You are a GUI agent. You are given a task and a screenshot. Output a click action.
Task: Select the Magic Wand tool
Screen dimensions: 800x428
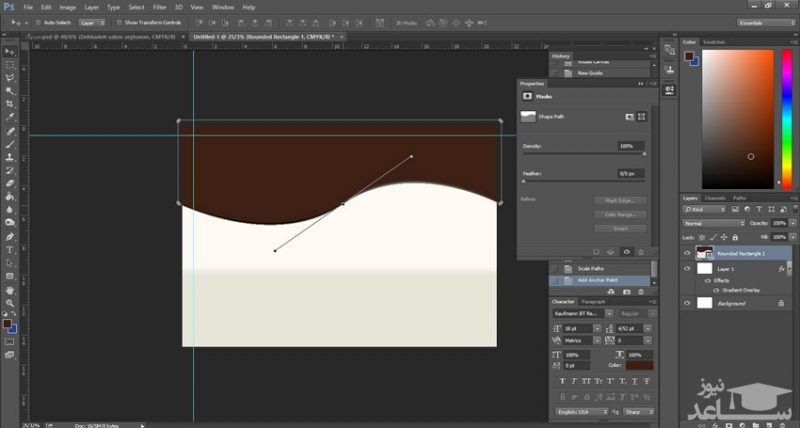point(10,90)
